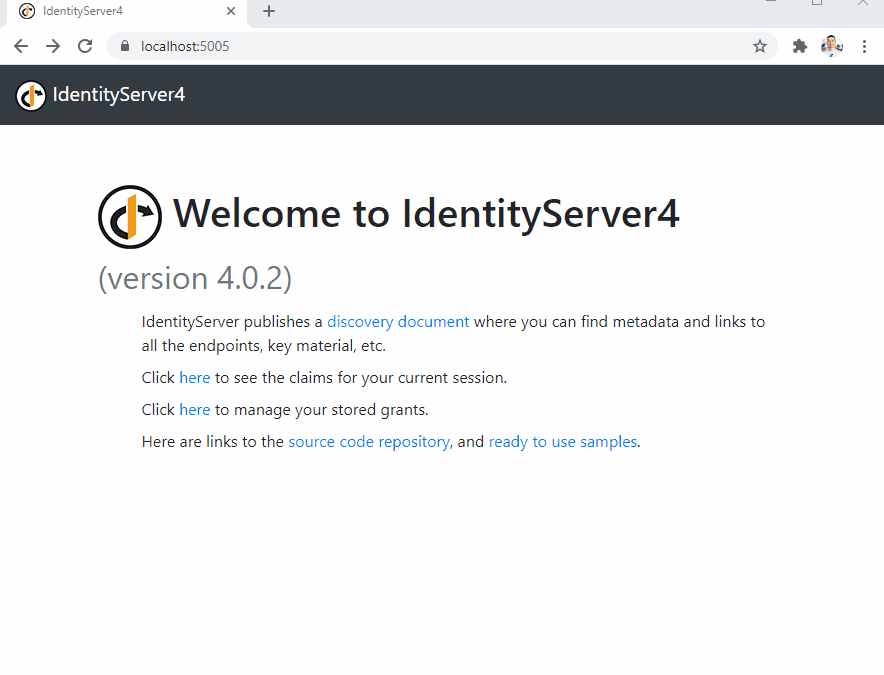
Task: Open the Extensions puzzle icon
Action: click(x=799, y=46)
